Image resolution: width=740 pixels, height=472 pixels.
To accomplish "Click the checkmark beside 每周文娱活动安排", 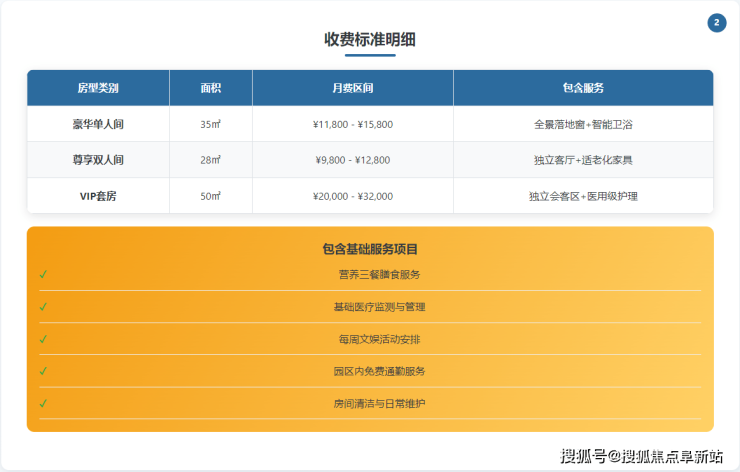I will [43, 339].
